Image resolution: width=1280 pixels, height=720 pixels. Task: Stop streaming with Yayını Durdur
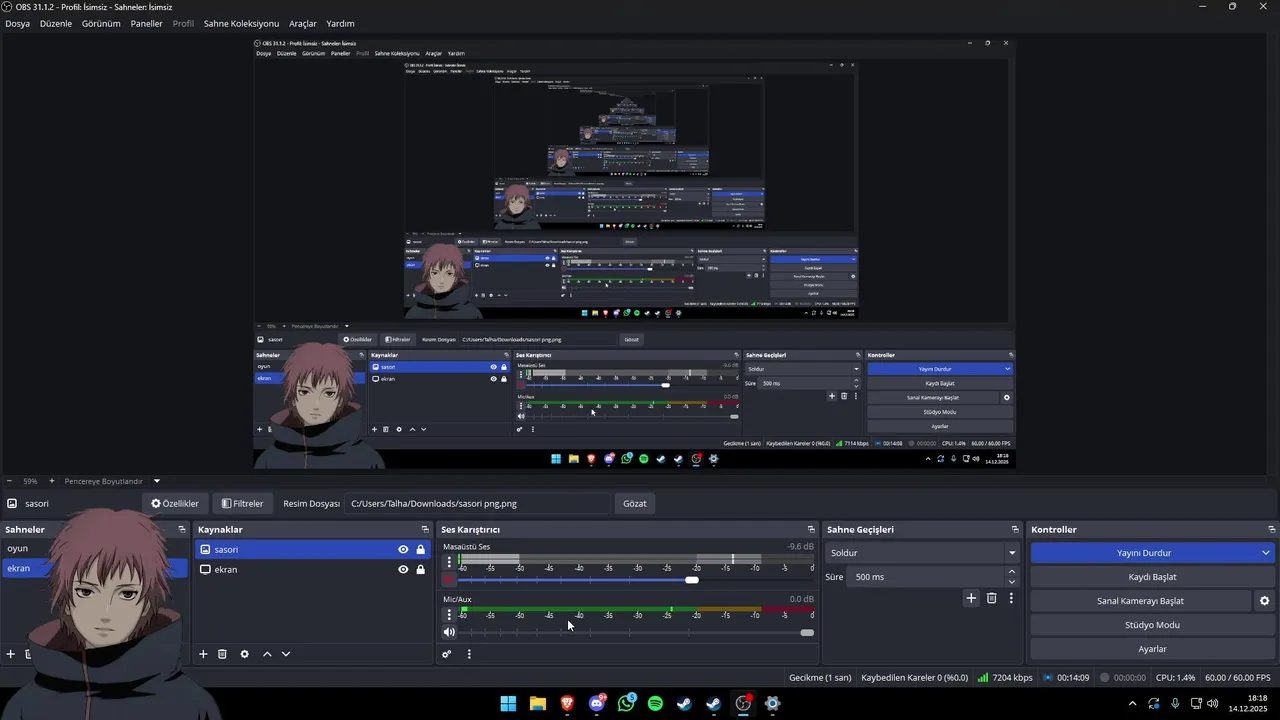coord(1144,553)
